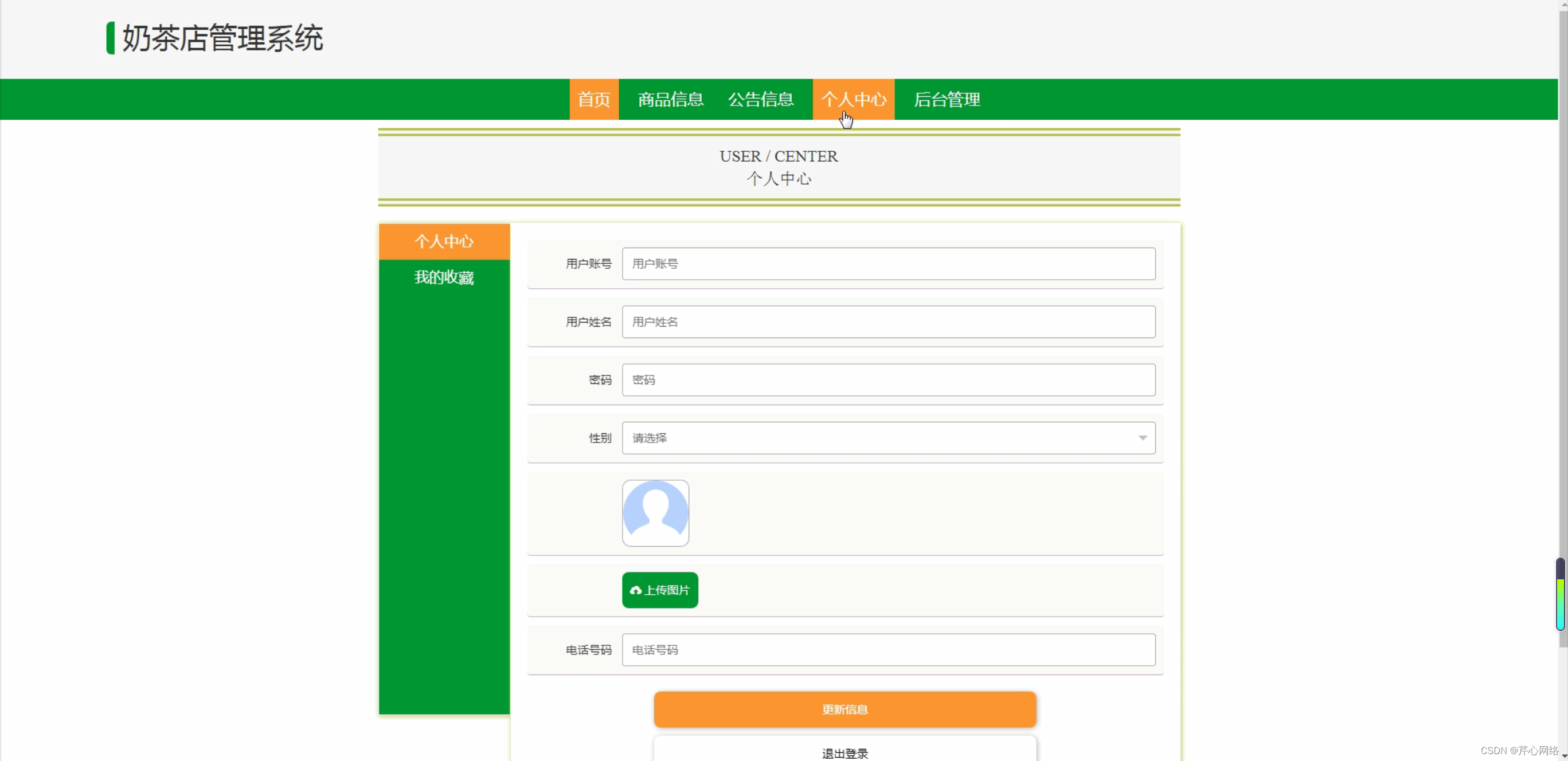This screenshot has width=1568, height=761.
Task: Click the 上传图片 upload button
Action: pyautogui.click(x=660, y=590)
